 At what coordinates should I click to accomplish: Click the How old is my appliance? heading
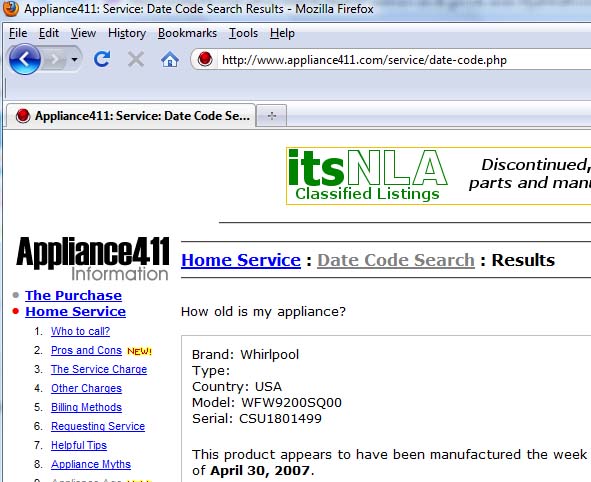coord(263,312)
